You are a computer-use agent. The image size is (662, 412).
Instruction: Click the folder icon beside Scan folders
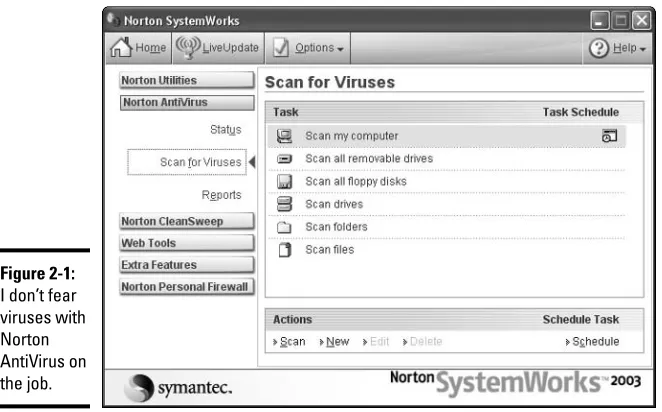284,227
